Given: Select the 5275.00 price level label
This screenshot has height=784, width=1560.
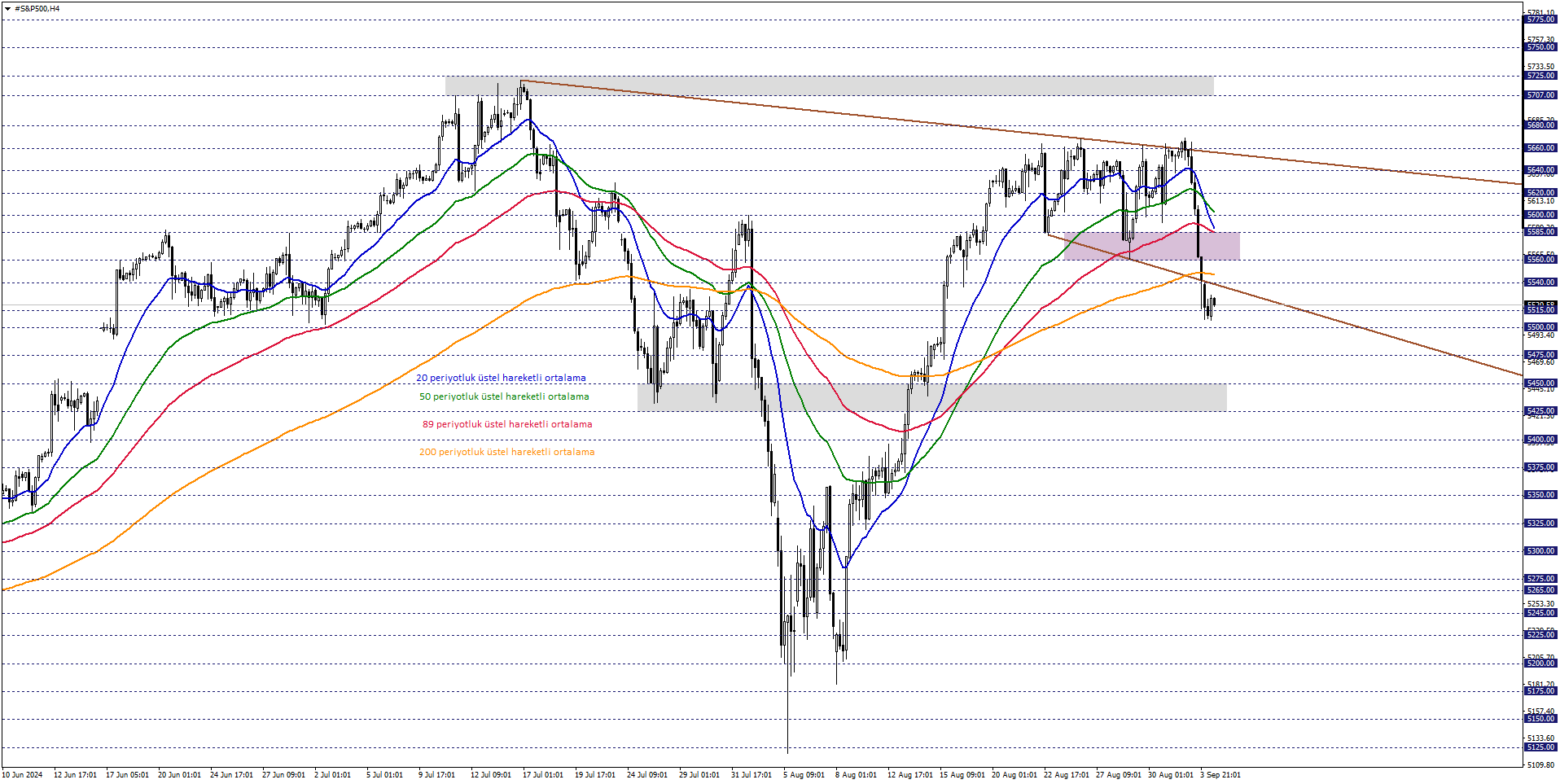Looking at the screenshot, I should pyautogui.click(x=1540, y=579).
